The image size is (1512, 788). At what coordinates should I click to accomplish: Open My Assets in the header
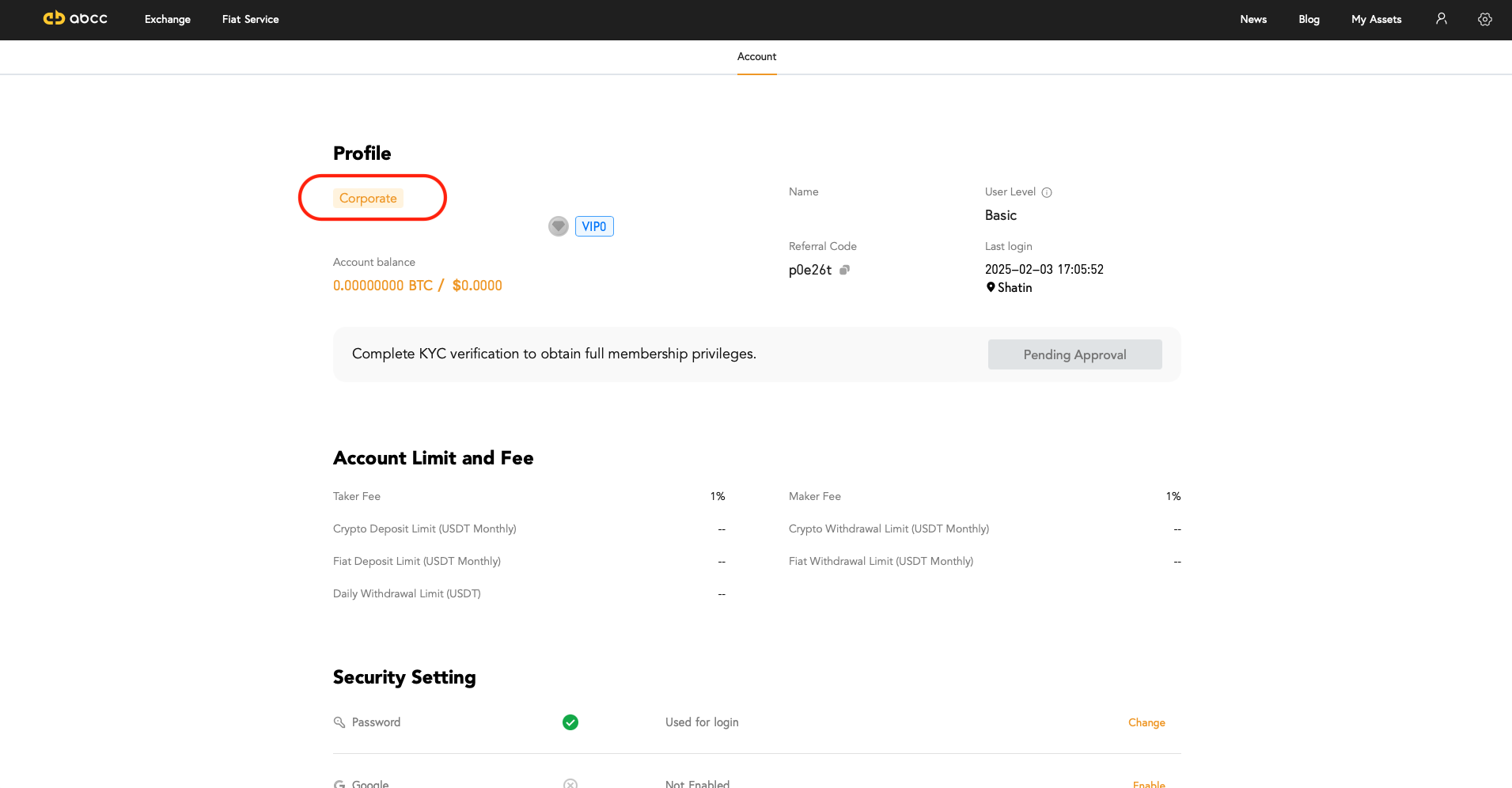click(x=1376, y=19)
